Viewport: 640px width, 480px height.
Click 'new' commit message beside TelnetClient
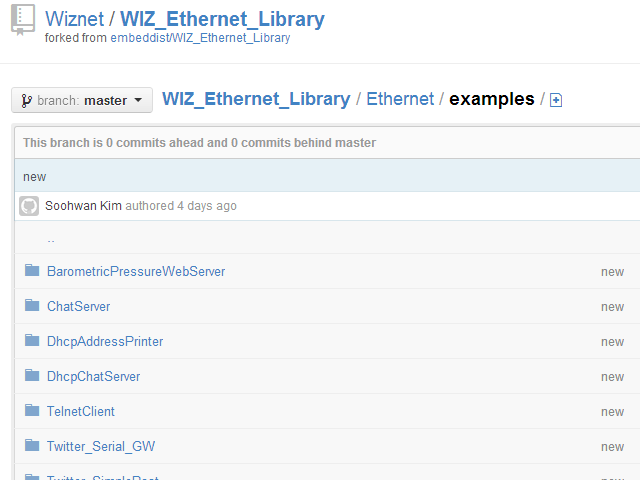(x=612, y=412)
